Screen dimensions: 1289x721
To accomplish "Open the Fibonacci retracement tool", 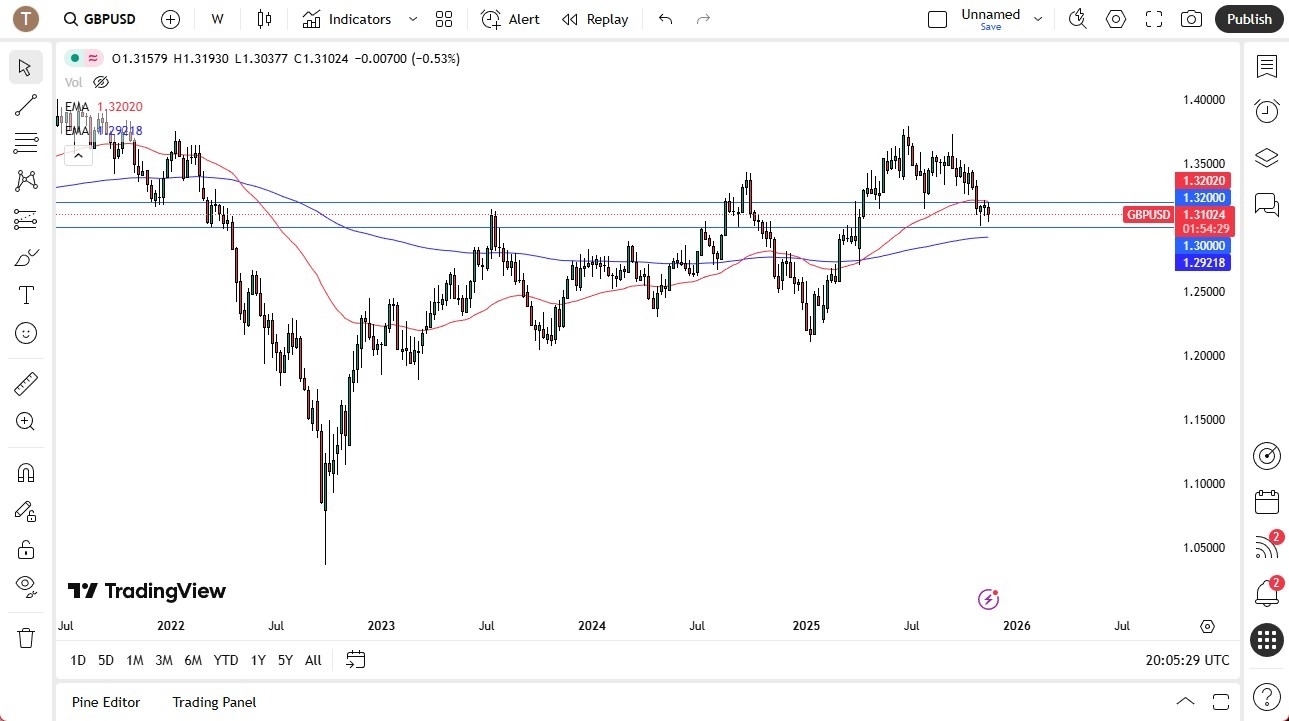I will click(25, 143).
